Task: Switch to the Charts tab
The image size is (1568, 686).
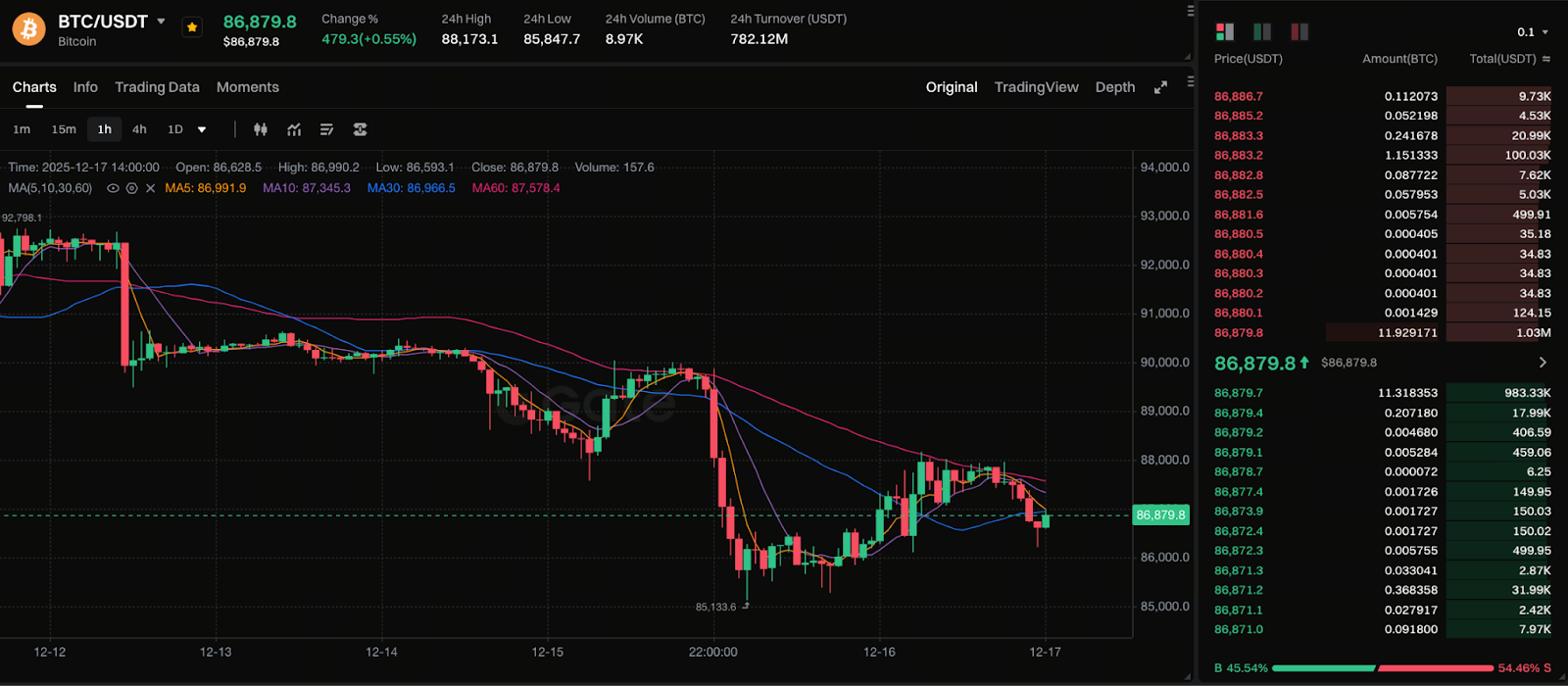Action: pyautogui.click(x=34, y=87)
